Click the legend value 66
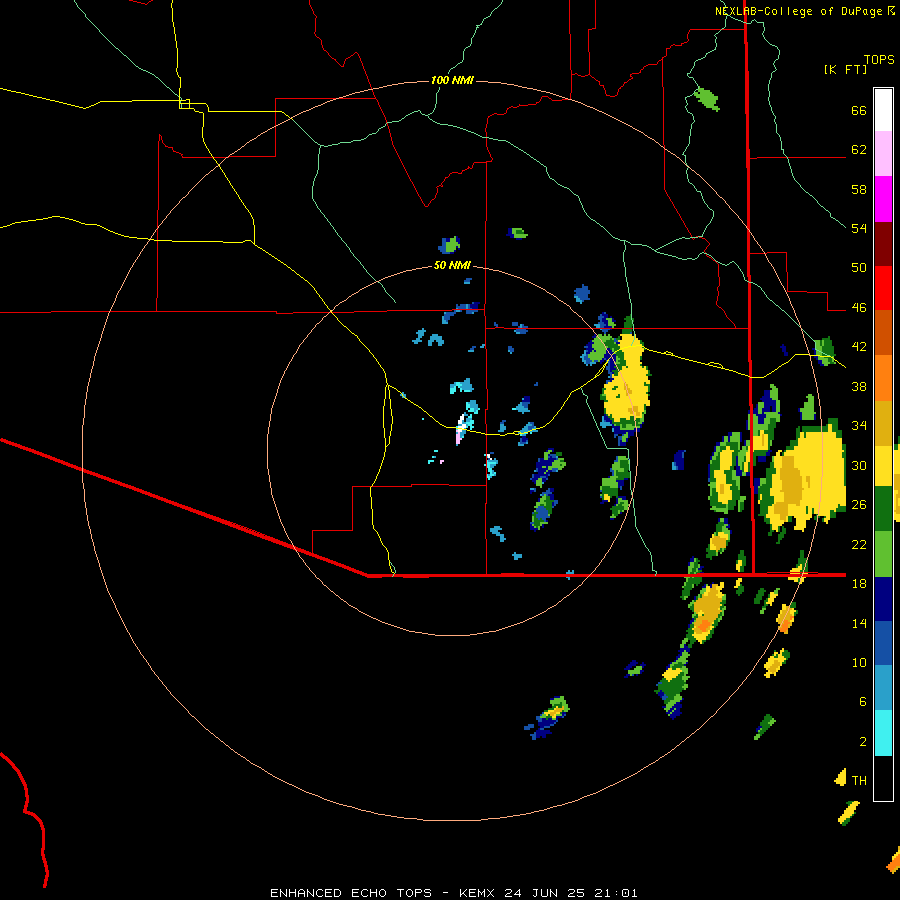The height and width of the screenshot is (900, 900). (x=859, y=110)
